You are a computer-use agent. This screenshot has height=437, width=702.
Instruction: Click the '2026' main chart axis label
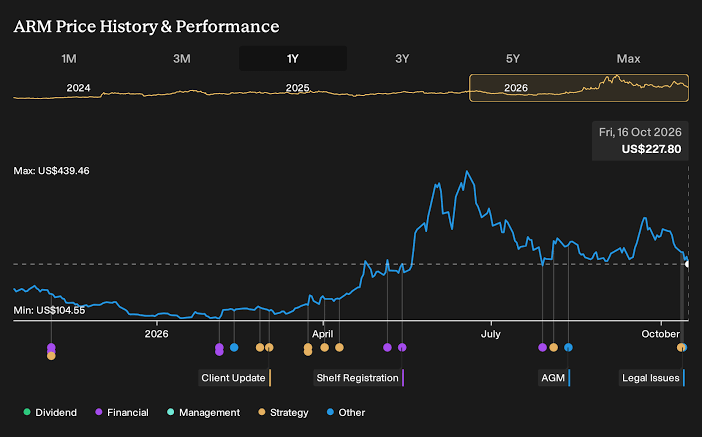(156, 334)
